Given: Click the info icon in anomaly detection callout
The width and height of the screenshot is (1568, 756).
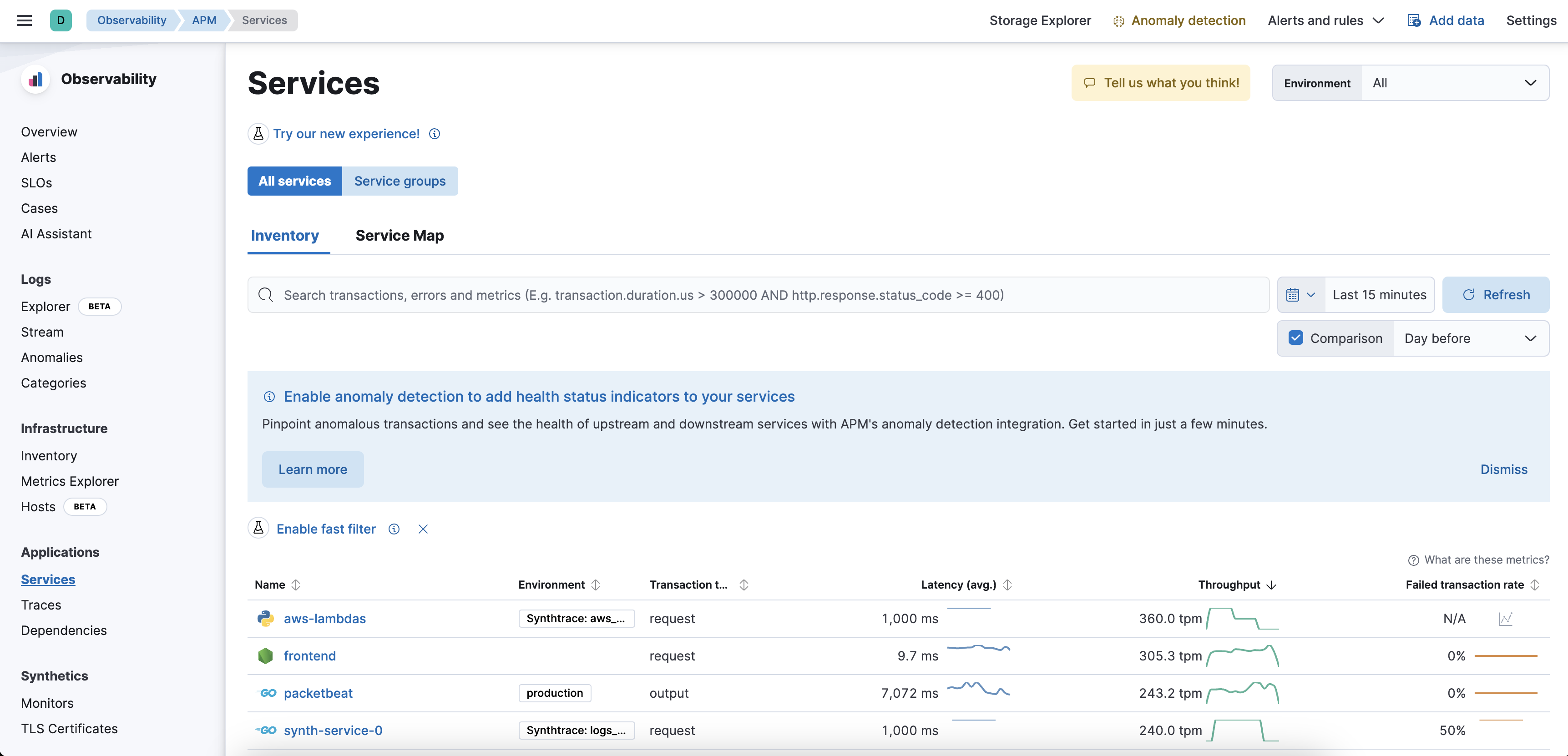Looking at the screenshot, I should [x=269, y=397].
